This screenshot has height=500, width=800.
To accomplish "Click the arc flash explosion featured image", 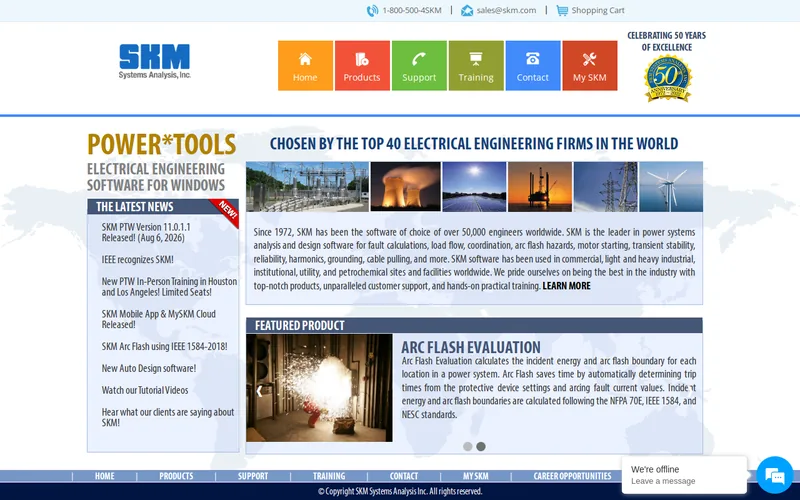I will click(x=319, y=388).
